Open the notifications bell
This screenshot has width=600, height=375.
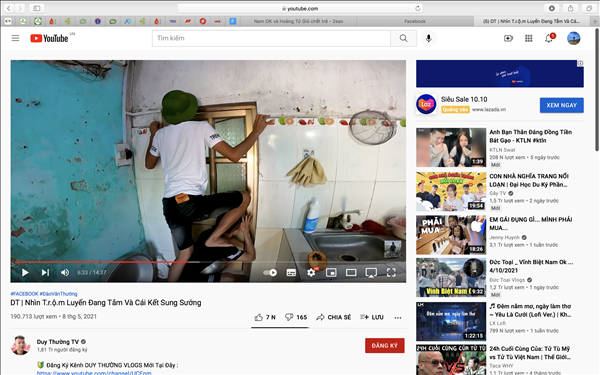[x=549, y=38]
